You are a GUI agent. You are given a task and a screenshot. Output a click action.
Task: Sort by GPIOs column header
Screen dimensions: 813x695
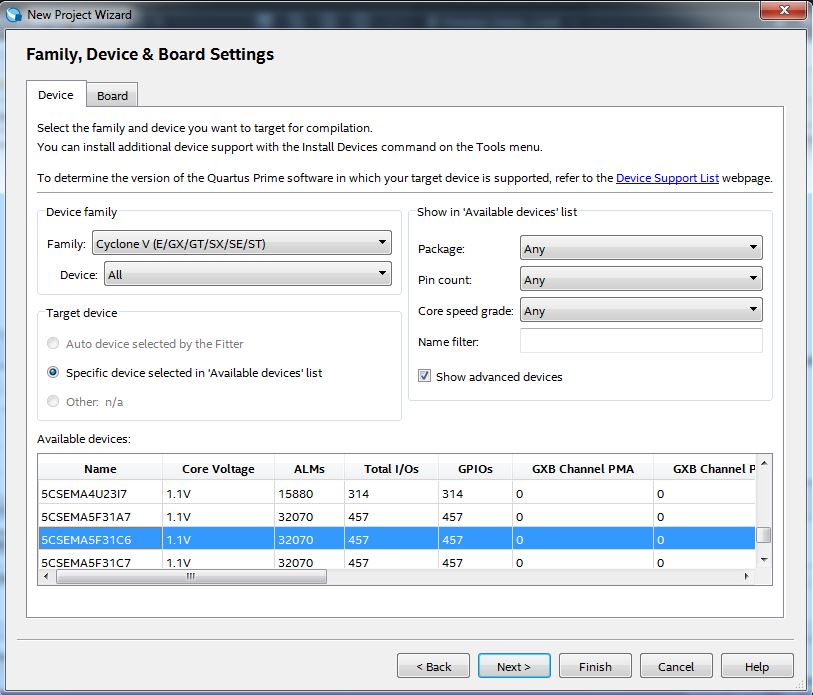tap(475, 469)
